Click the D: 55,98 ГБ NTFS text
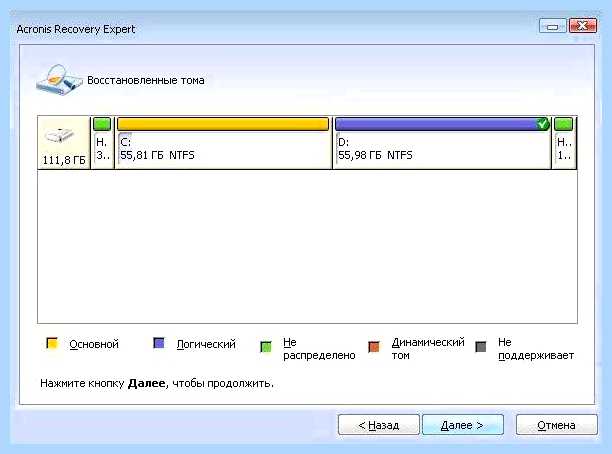612x454 pixels. pyautogui.click(x=375, y=149)
